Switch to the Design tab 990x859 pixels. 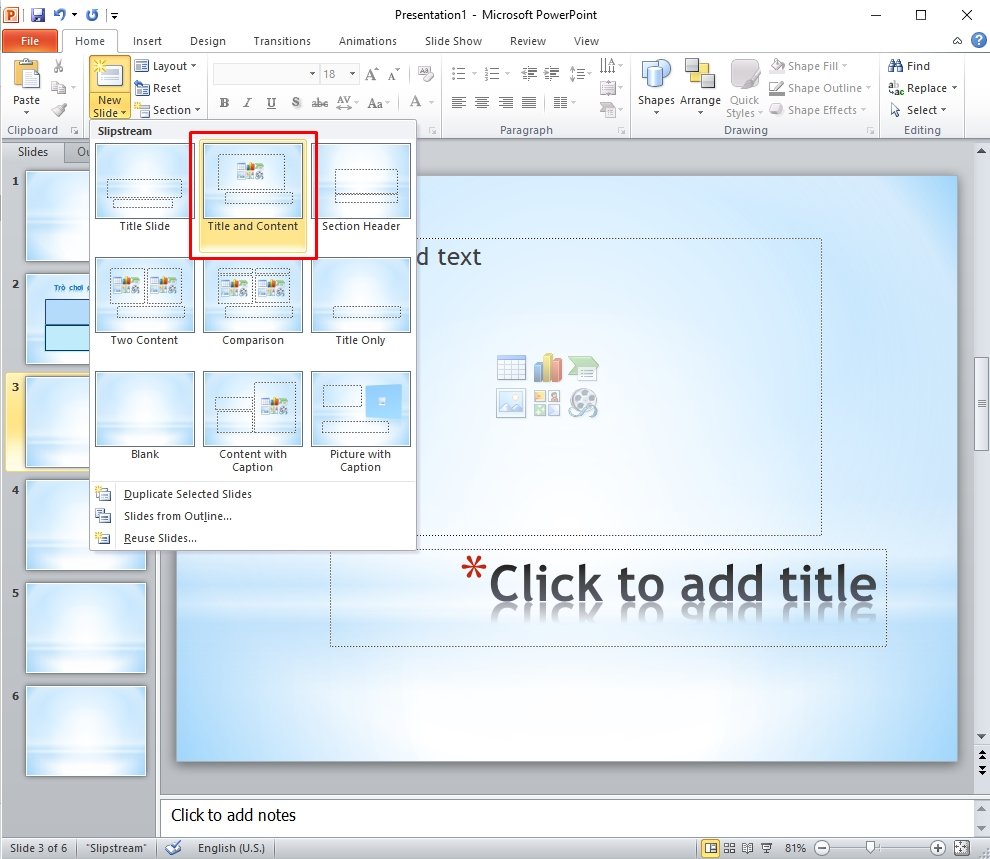tap(208, 41)
